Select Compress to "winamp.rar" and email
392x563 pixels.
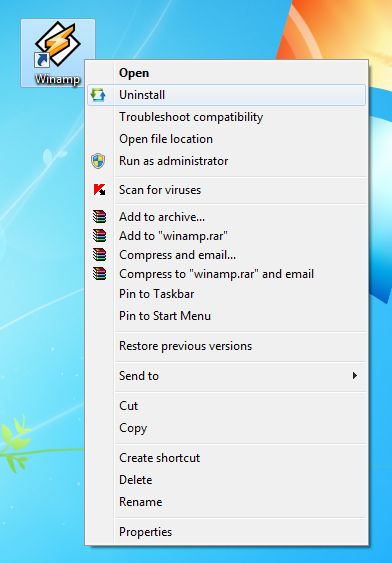(x=227, y=274)
